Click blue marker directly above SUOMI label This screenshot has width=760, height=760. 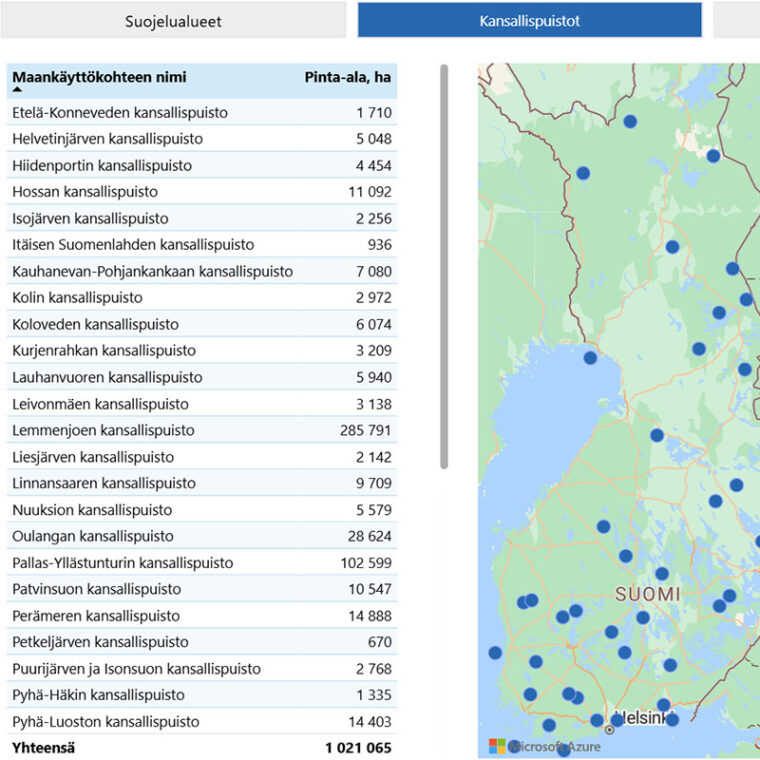coord(662,574)
